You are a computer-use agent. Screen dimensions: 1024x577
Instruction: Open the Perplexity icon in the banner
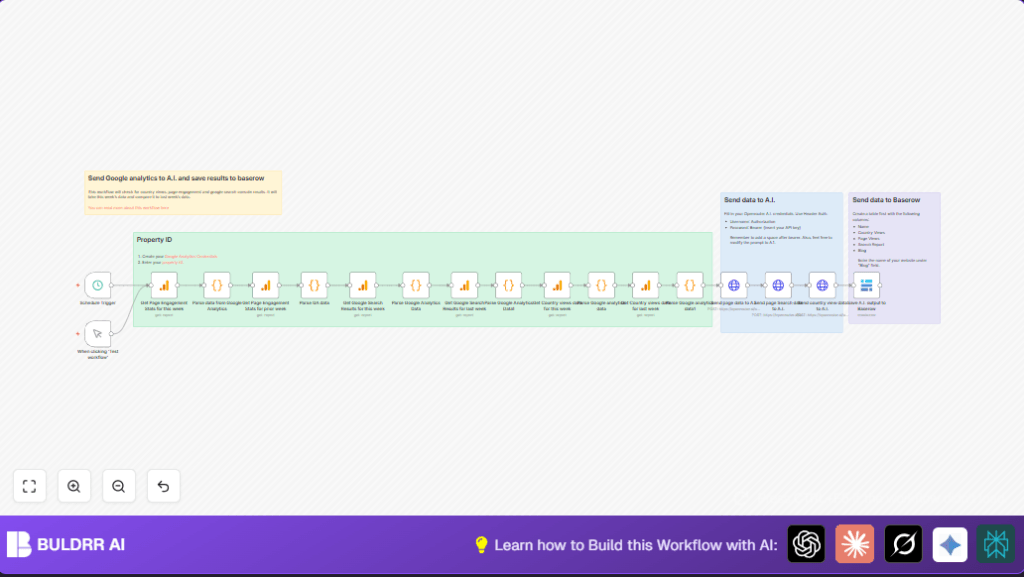[996, 544]
